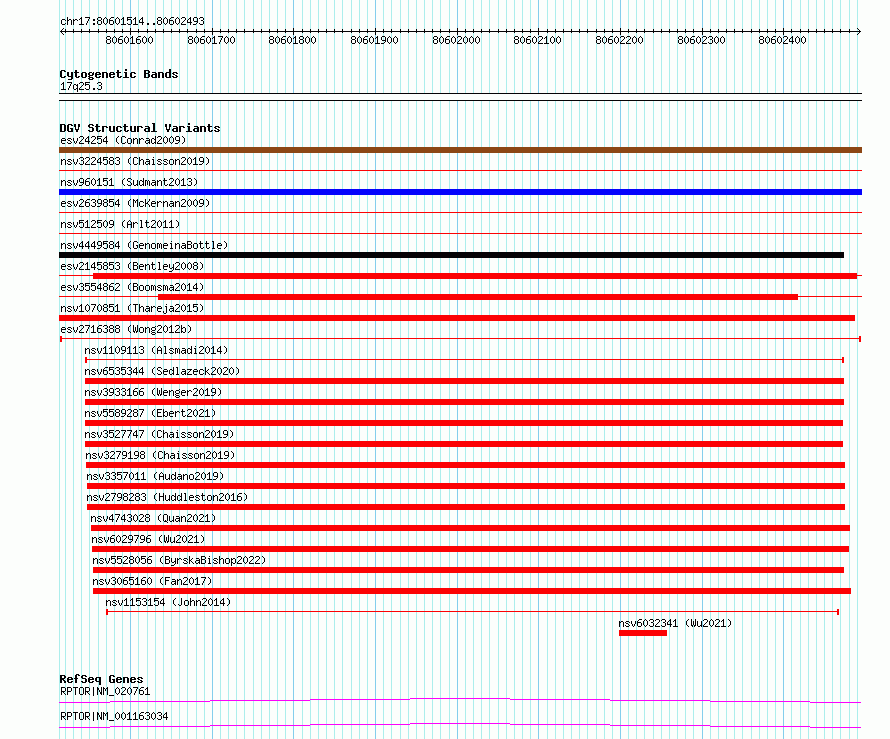Click the nsv6032341 (Wu2021) label

(x=675, y=623)
